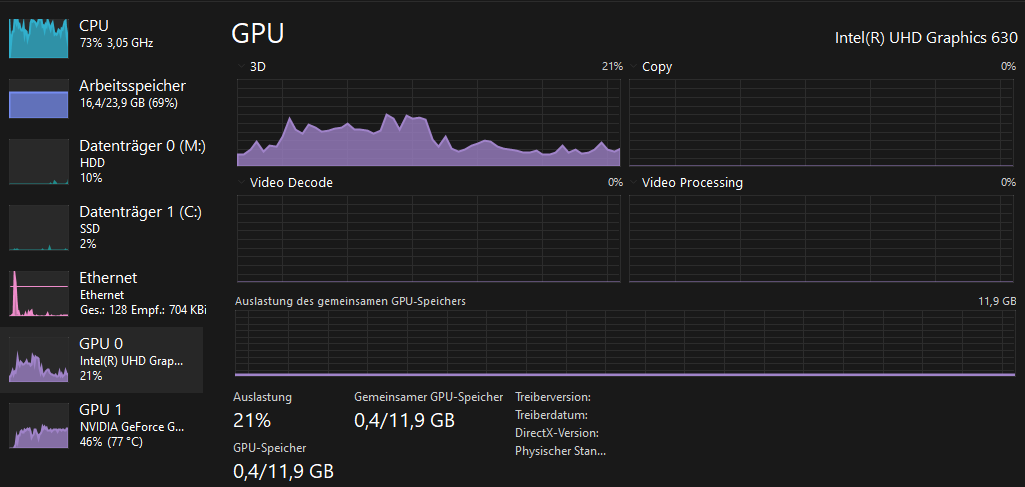Click the Auslastung 21% value

(252, 420)
